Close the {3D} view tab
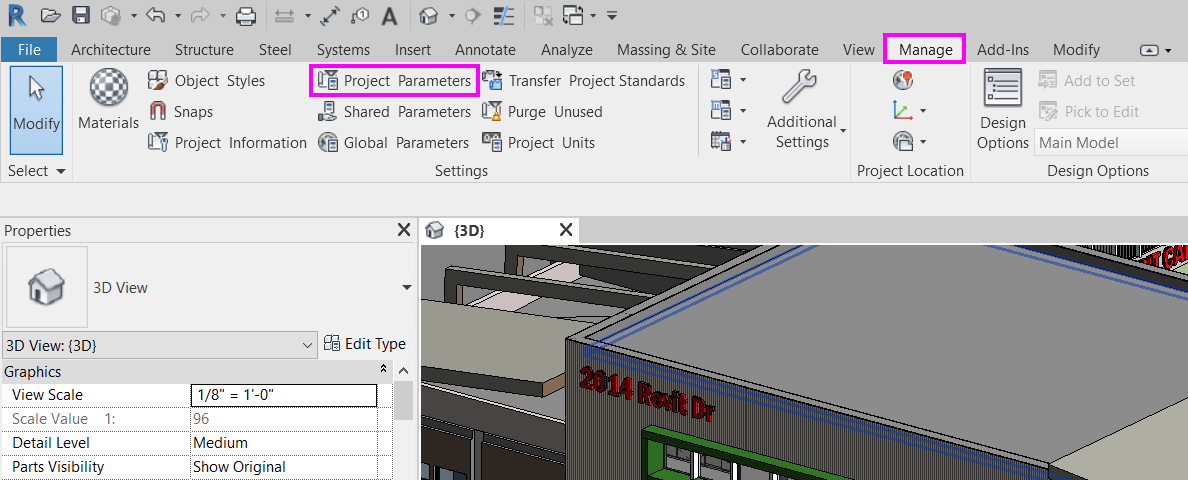This screenshot has width=1188, height=480. tap(565, 230)
